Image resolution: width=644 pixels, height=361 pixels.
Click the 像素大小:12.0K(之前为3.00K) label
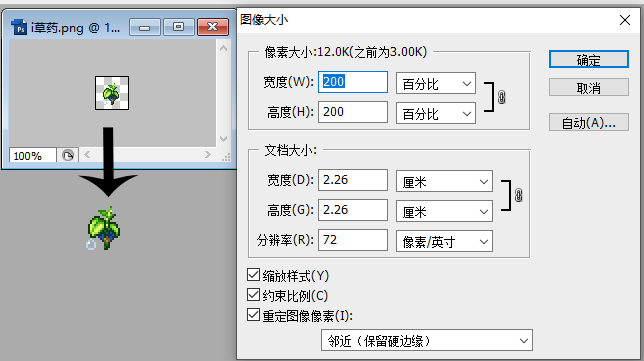tap(346, 52)
